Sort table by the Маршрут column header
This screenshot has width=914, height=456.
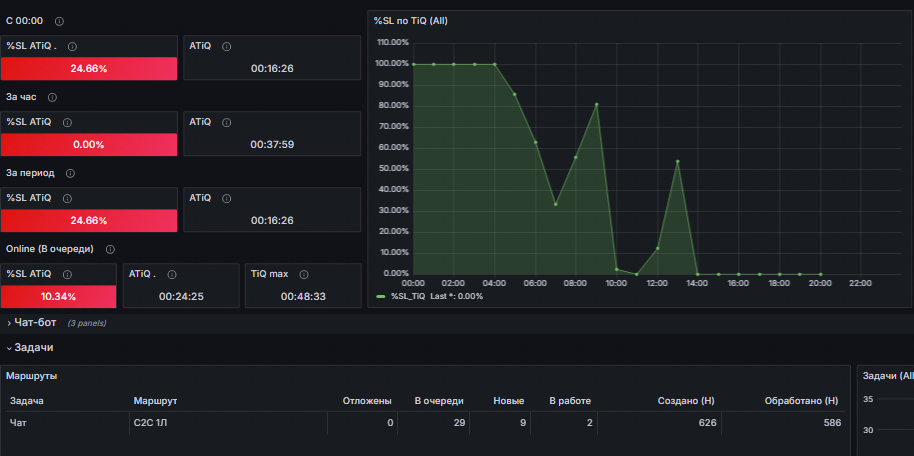point(155,401)
